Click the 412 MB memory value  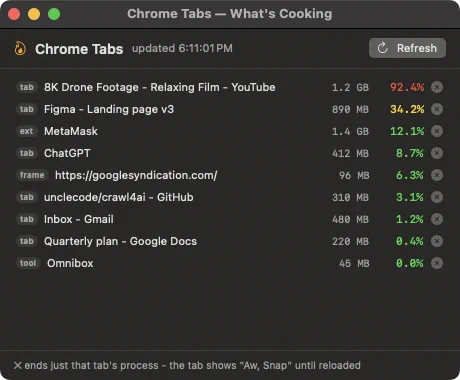click(x=350, y=153)
